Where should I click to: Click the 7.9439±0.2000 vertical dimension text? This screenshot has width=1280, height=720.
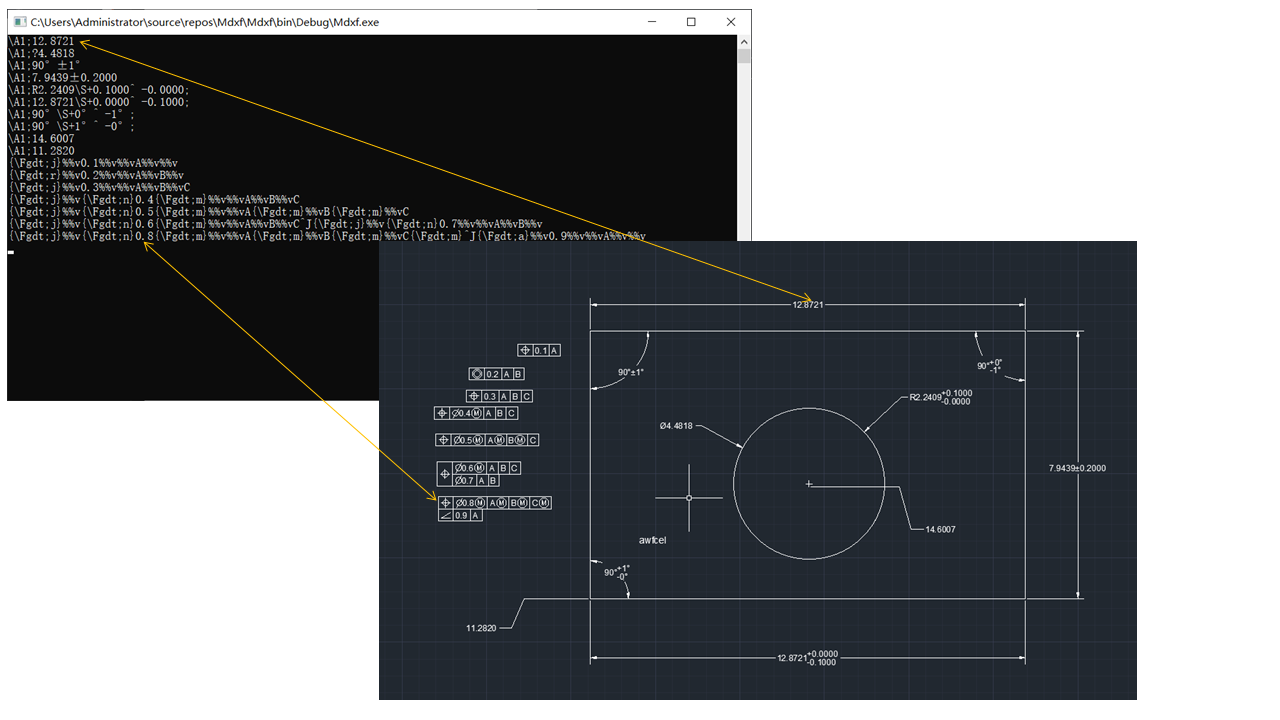[1077, 468]
